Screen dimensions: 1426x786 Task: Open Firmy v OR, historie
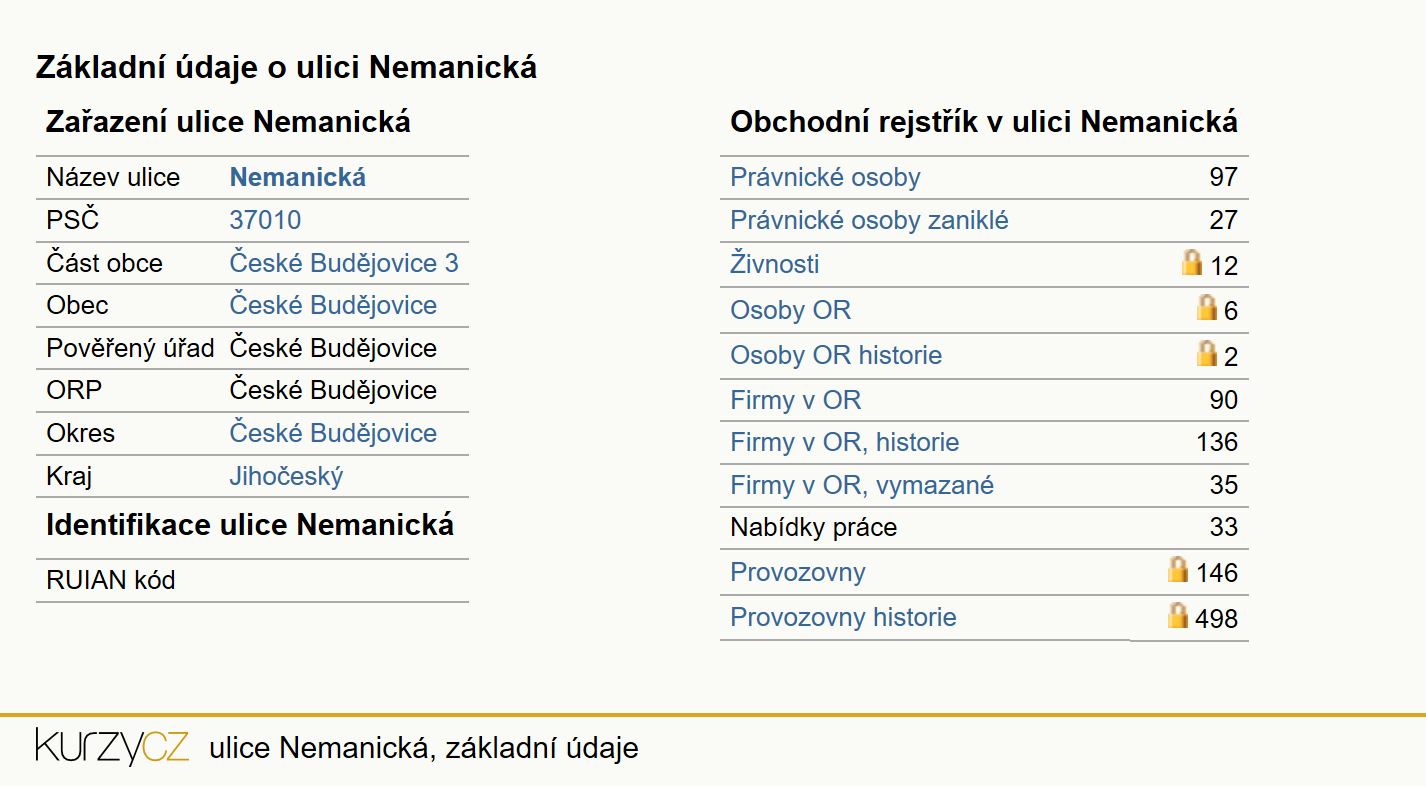pos(844,442)
